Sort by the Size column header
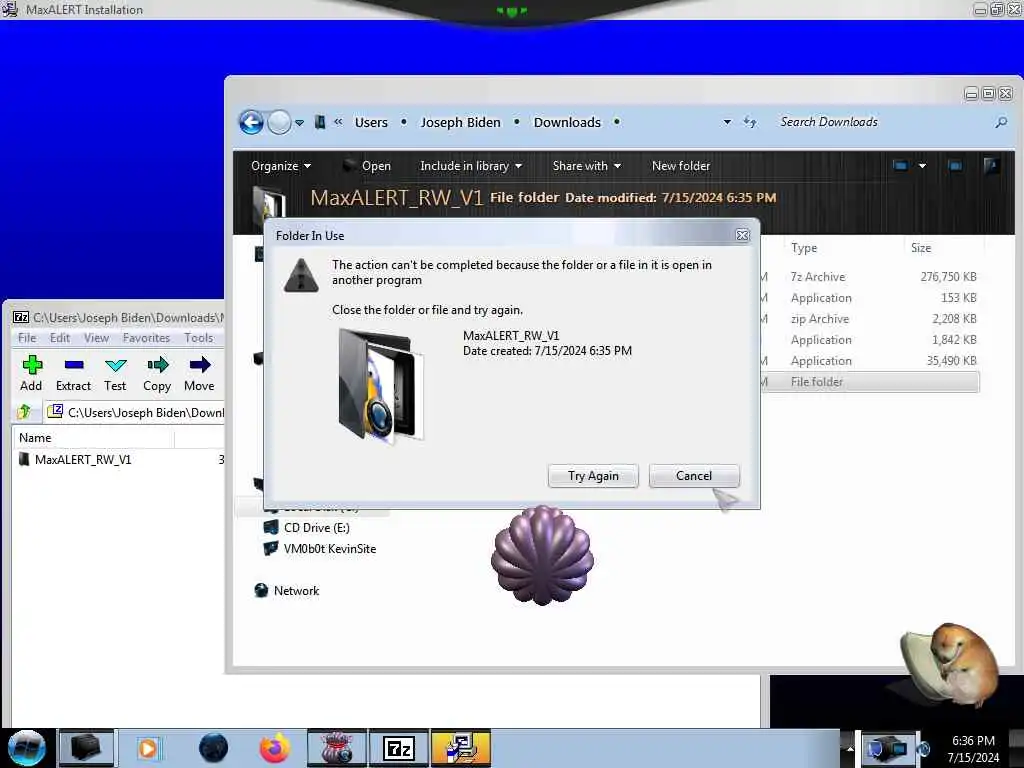The image size is (1024, 768). 921,248
